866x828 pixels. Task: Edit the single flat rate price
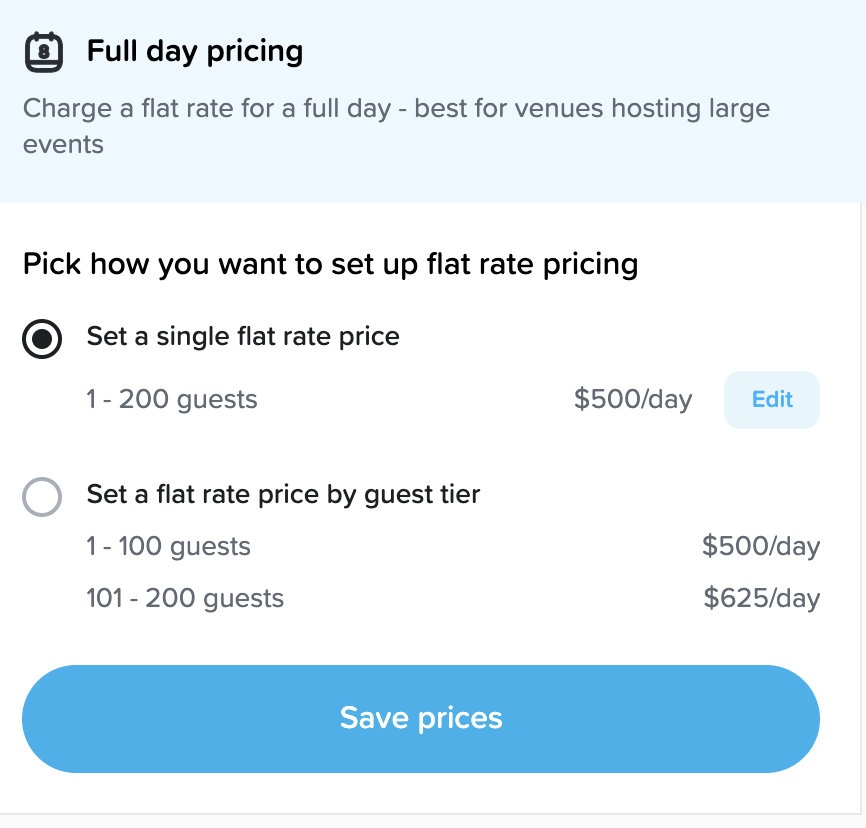tap(771, 400)
